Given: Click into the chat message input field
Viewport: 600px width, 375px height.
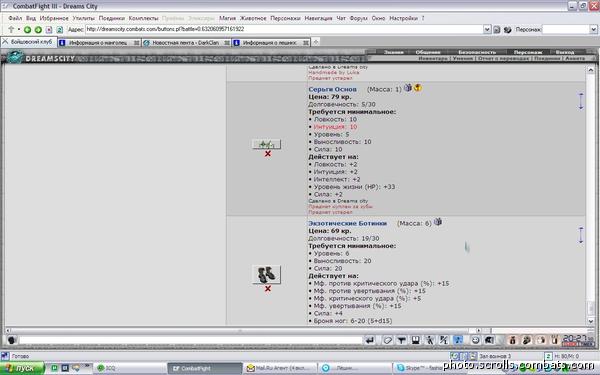Looking at the screenshot, I should tap(190, 340).
